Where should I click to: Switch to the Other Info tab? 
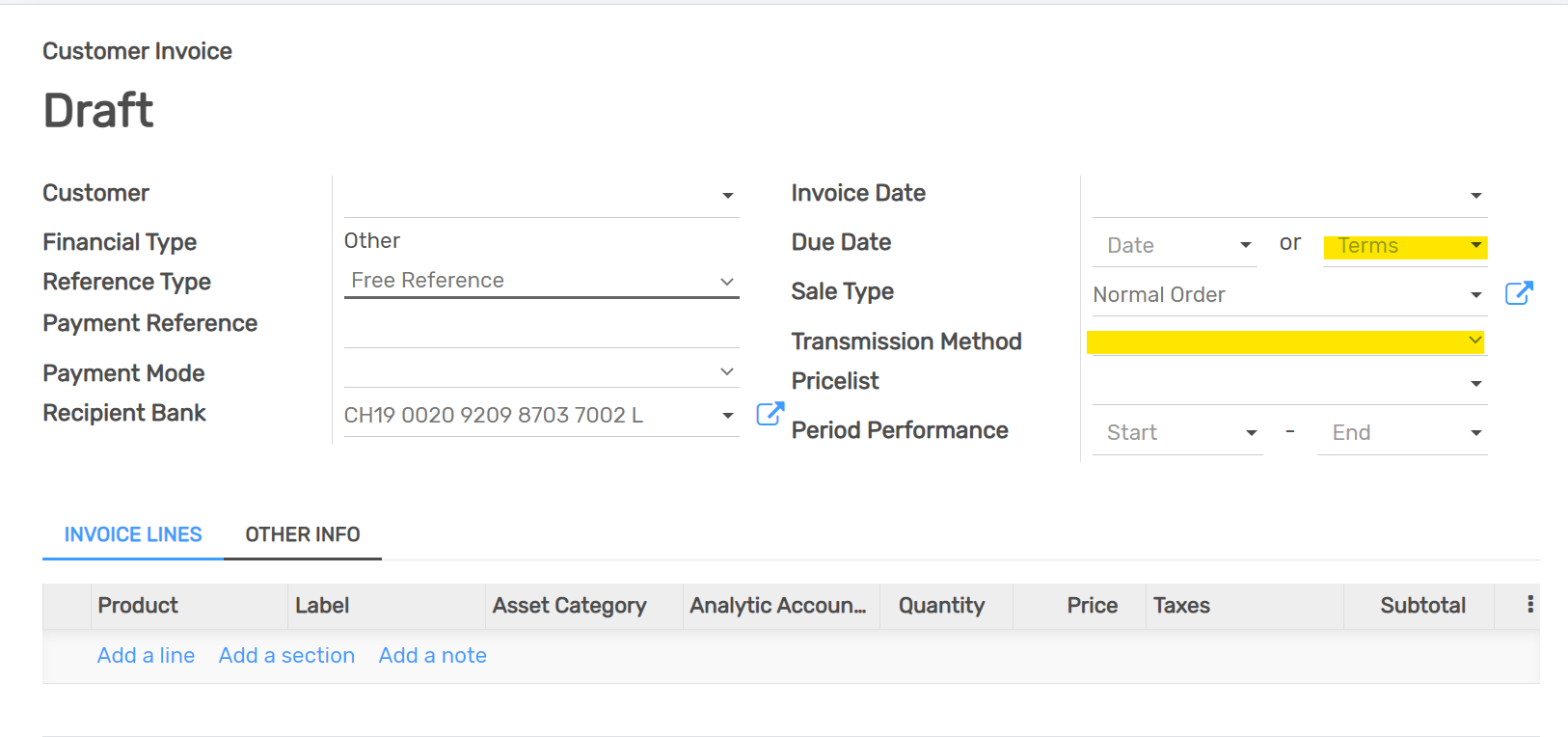tap(303, 534)
